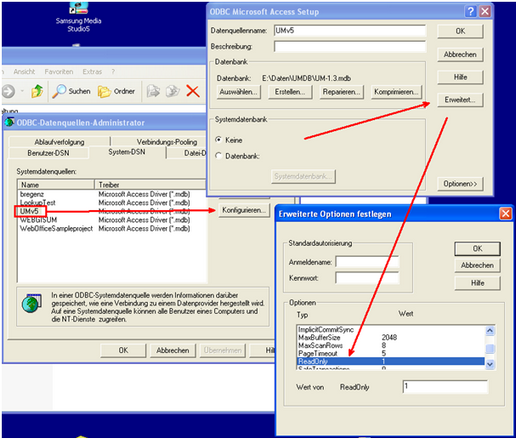Viewport: 516px width, 439px height.
Task: Switch to Ablaufverfolgung tab
Action: coord(59,142)
